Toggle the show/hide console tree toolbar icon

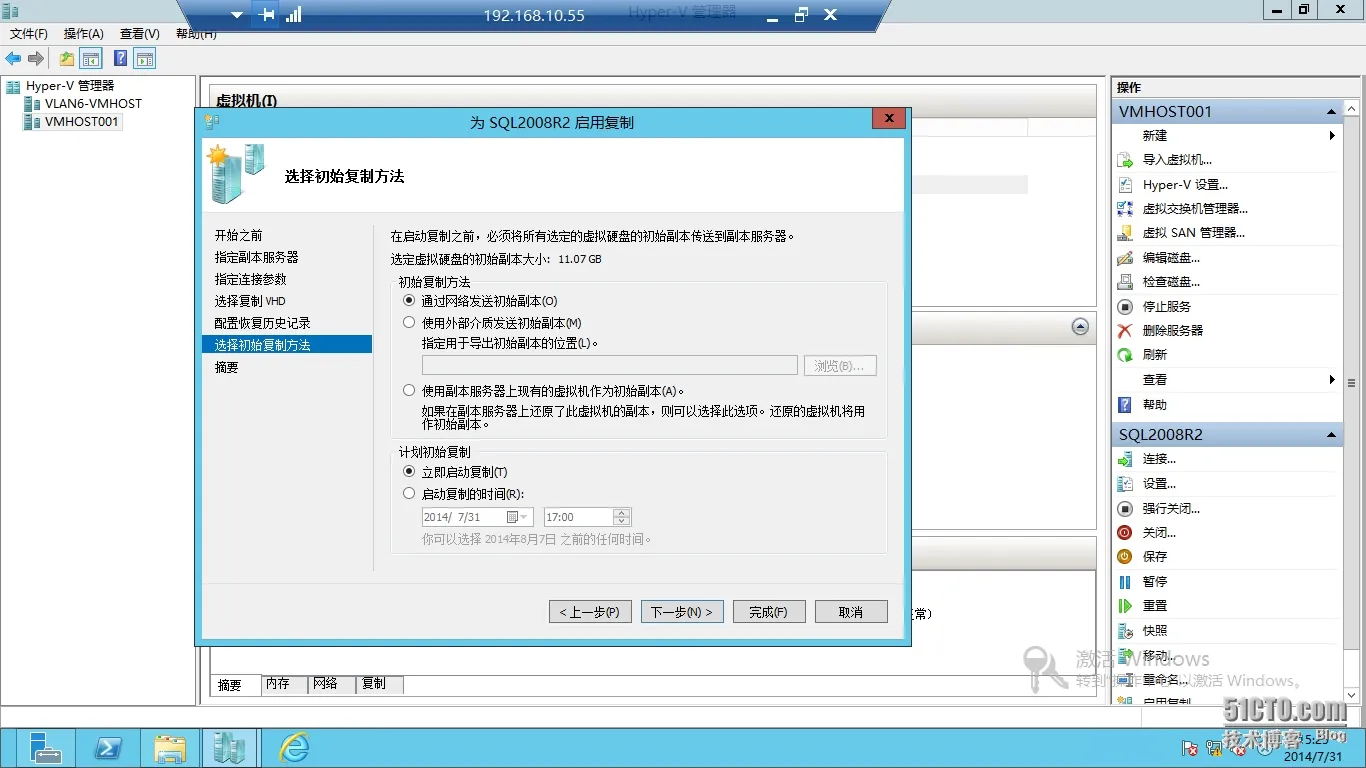[x=91, y=59]
